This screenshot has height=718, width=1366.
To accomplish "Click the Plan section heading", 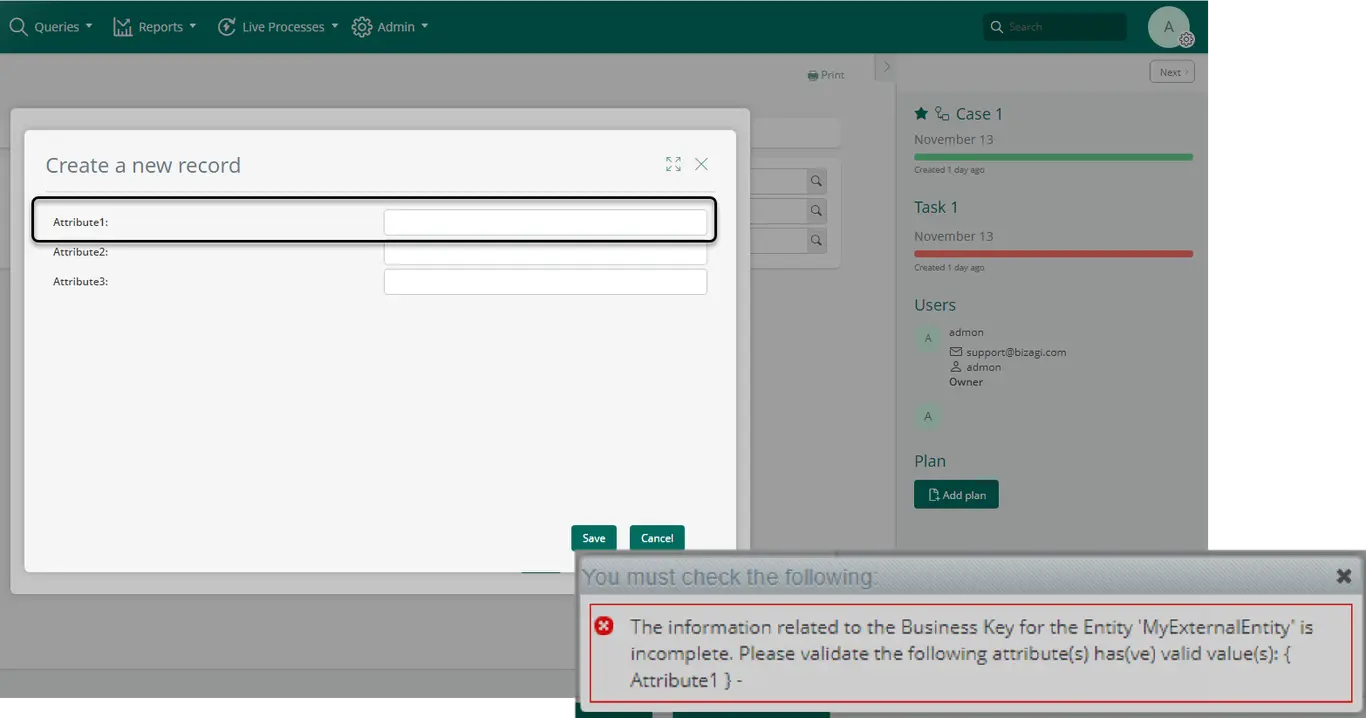I will (930, 461).
